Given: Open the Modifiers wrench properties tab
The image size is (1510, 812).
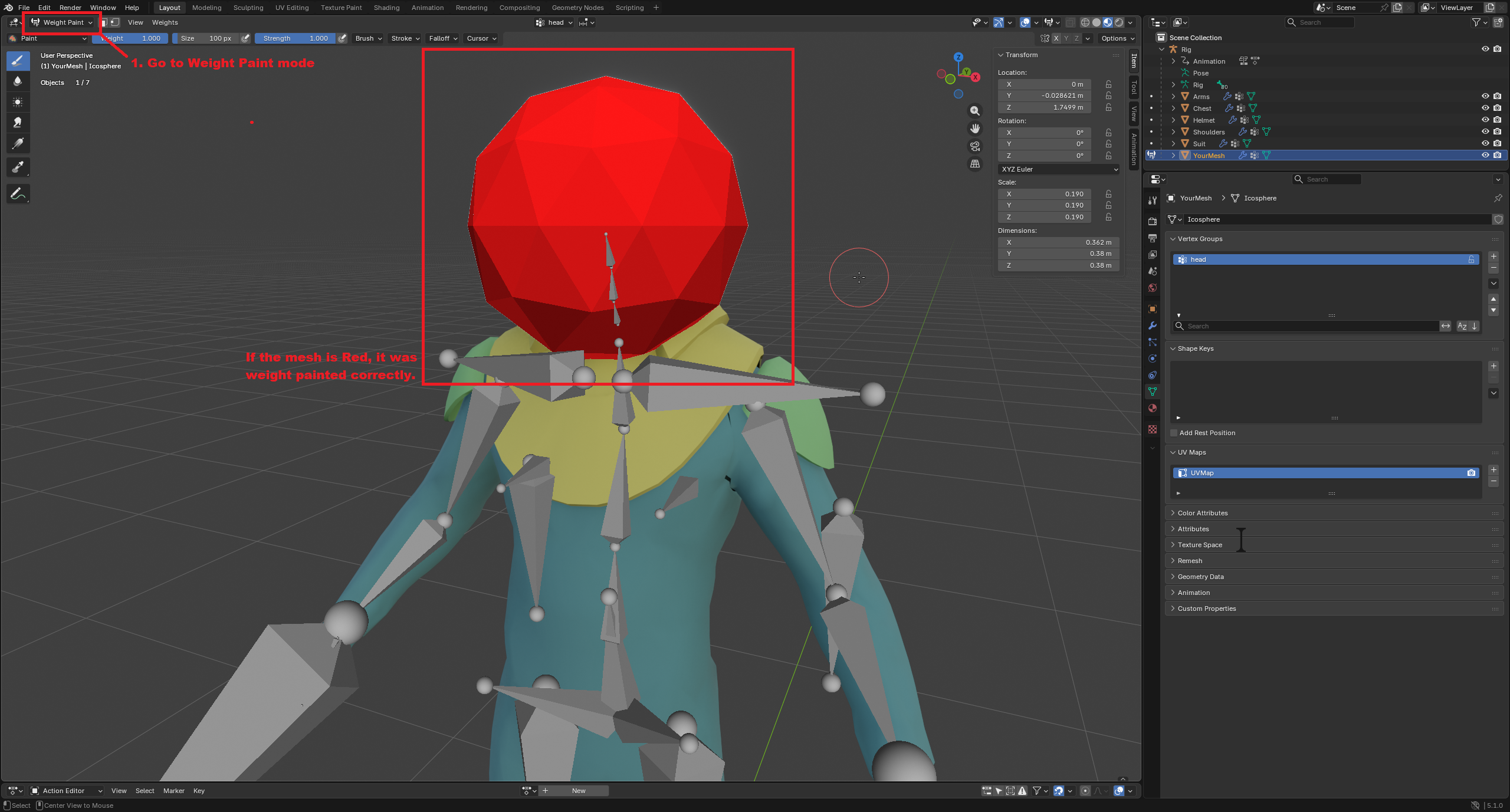Looking at the screenshot, I should click(1152, 326).
